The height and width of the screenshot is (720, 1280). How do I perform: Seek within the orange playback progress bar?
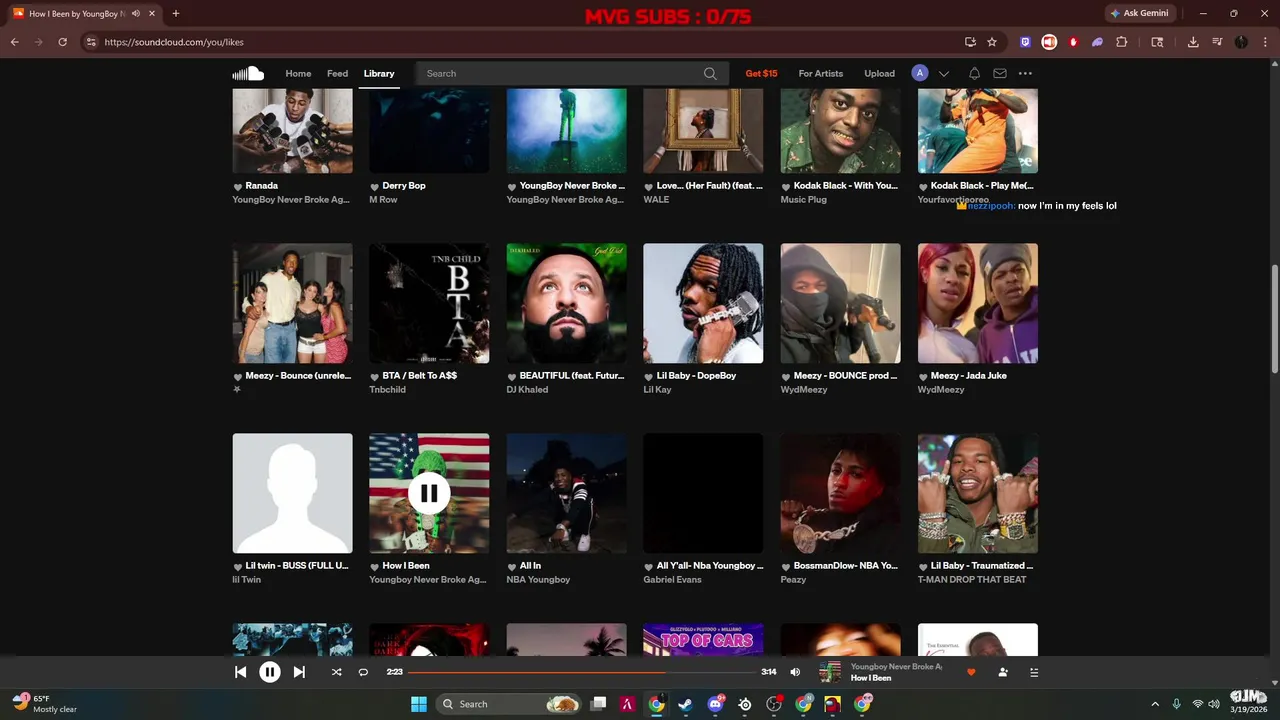click(x=581, y=672)
